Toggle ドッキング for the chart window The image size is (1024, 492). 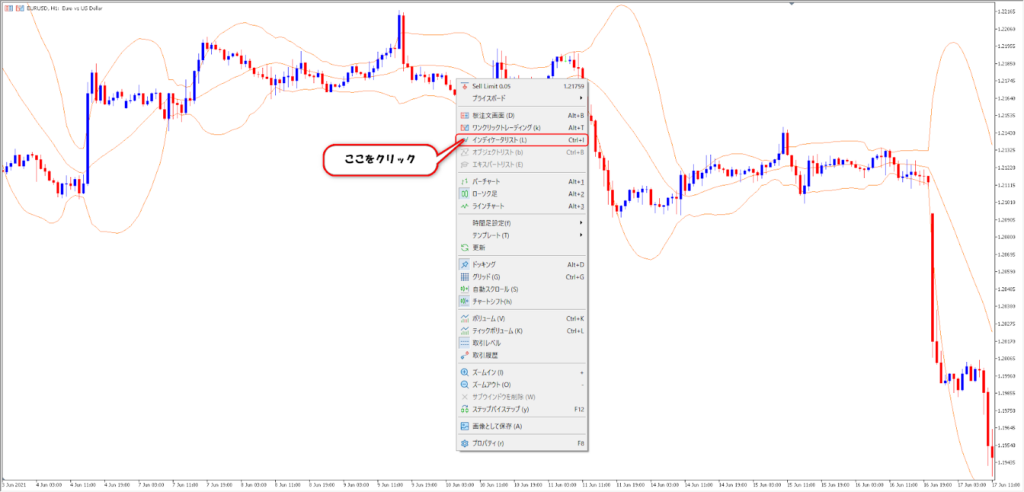click(522, 265)
